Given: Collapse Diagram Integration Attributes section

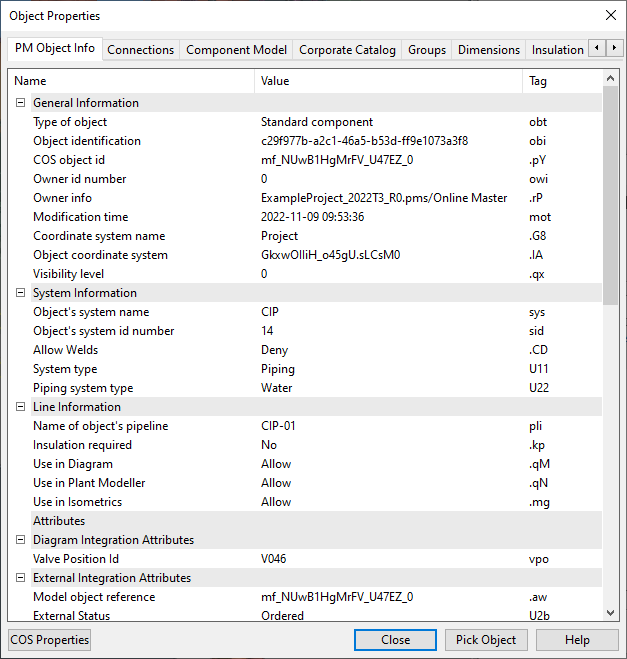Looking at the screenshot, I should coord(20,540).
